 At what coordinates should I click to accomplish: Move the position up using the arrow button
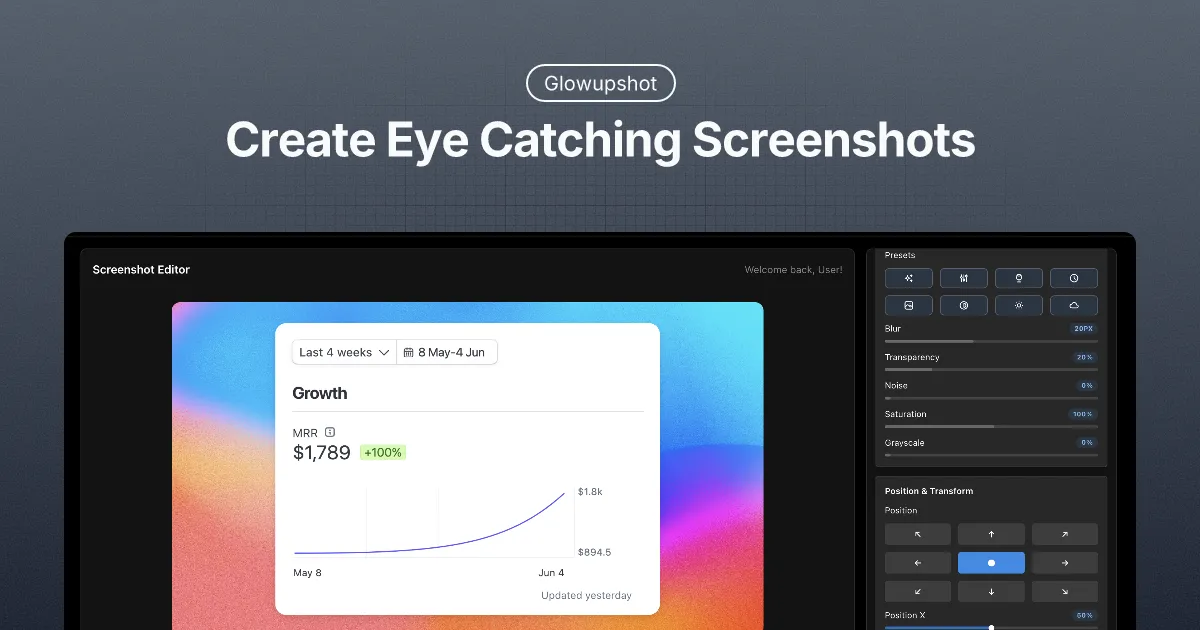pyautogui.click(x=991, y=533)
